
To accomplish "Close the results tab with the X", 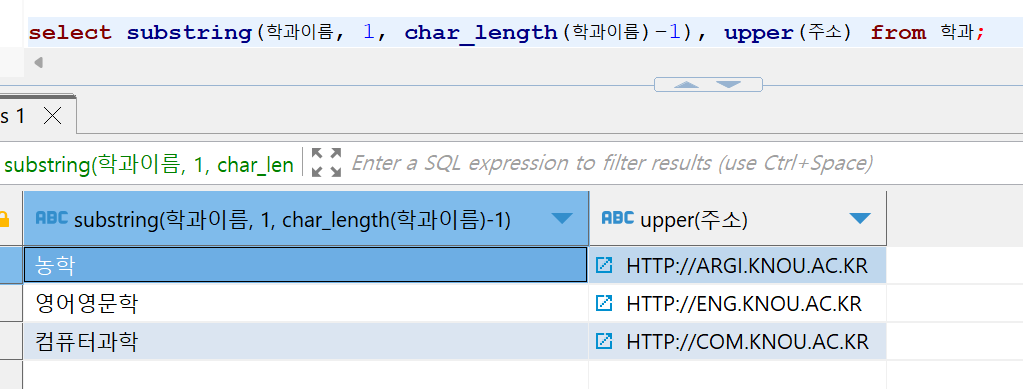I will [x=52, y=116].
